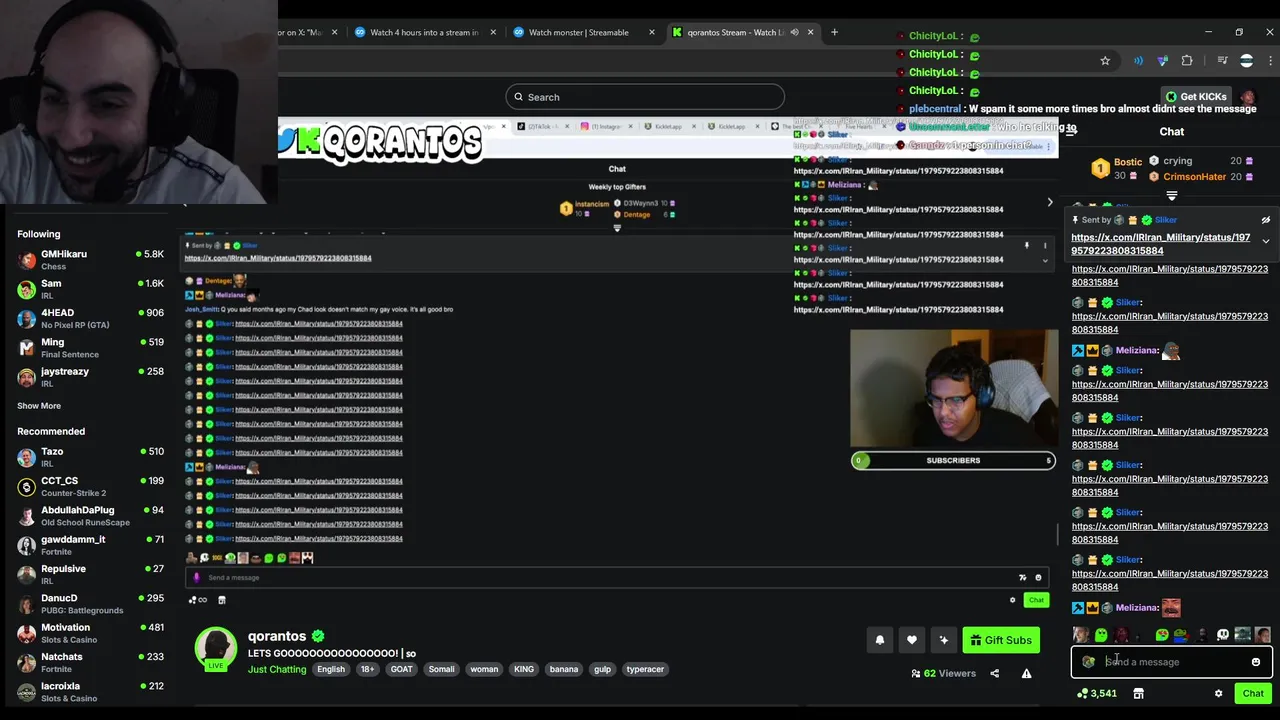Click the Gift Subs button
Viewport: 1280px width, 720px height.
[1000, 640]
